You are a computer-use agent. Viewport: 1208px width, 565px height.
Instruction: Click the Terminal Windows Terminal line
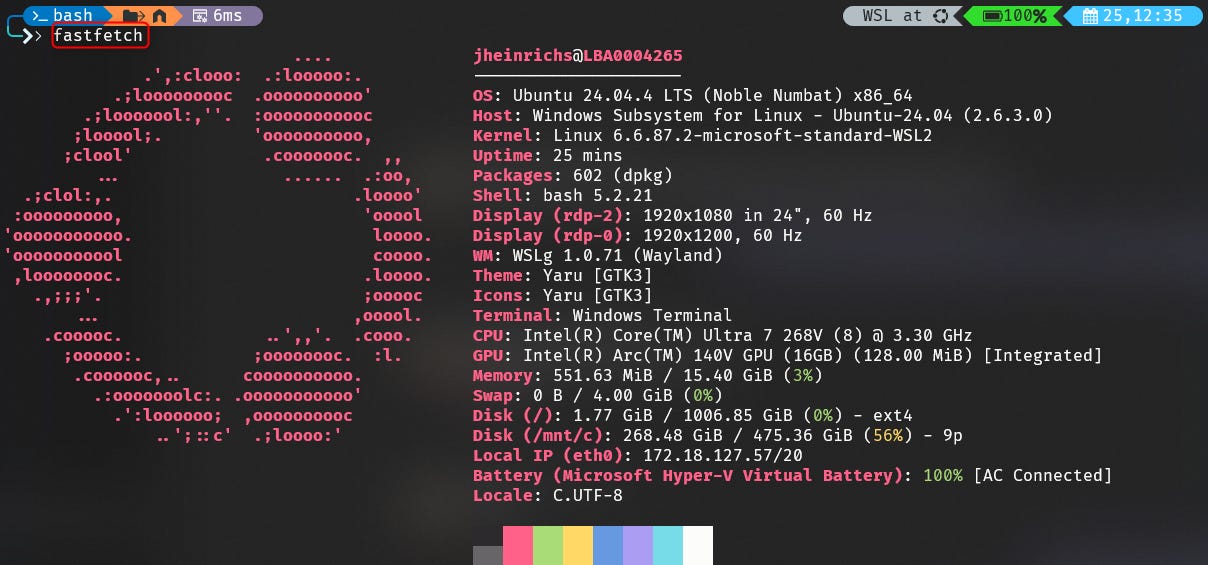pyautogui.click(x=602, y=316)
